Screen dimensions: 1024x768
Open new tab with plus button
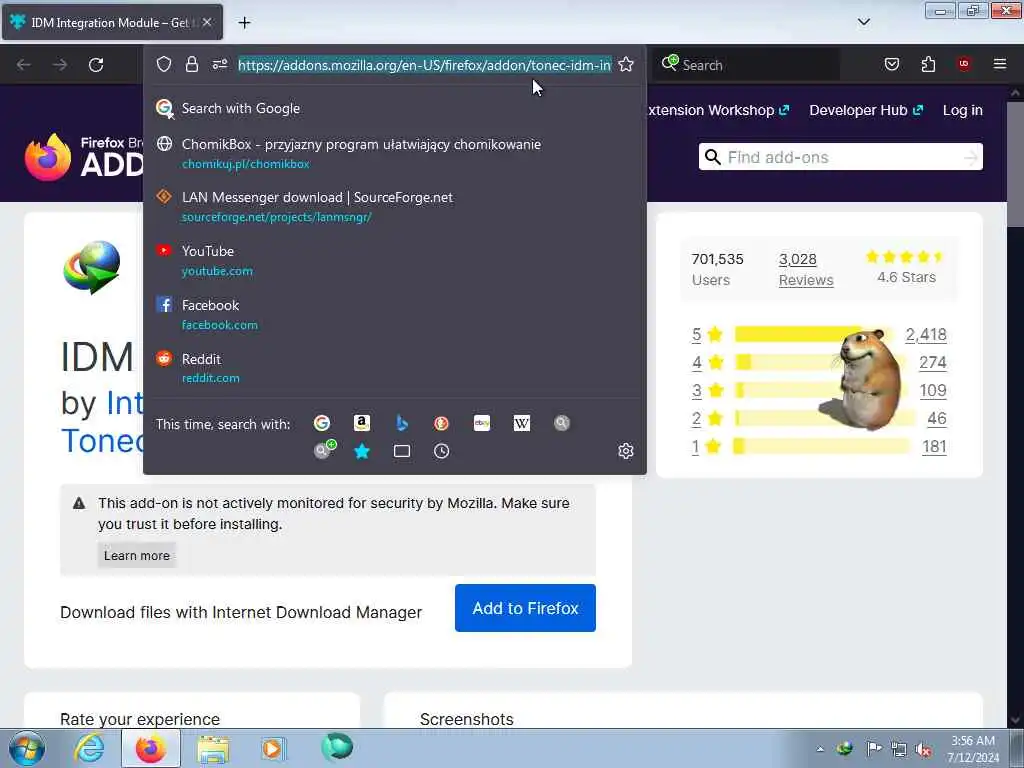(244, 23)
